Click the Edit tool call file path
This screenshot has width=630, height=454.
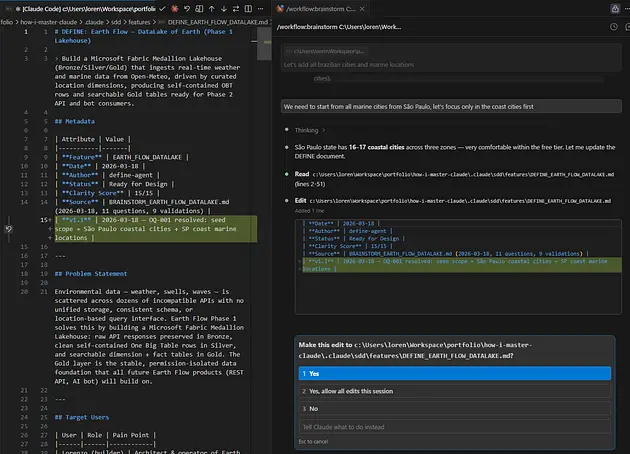460,201
